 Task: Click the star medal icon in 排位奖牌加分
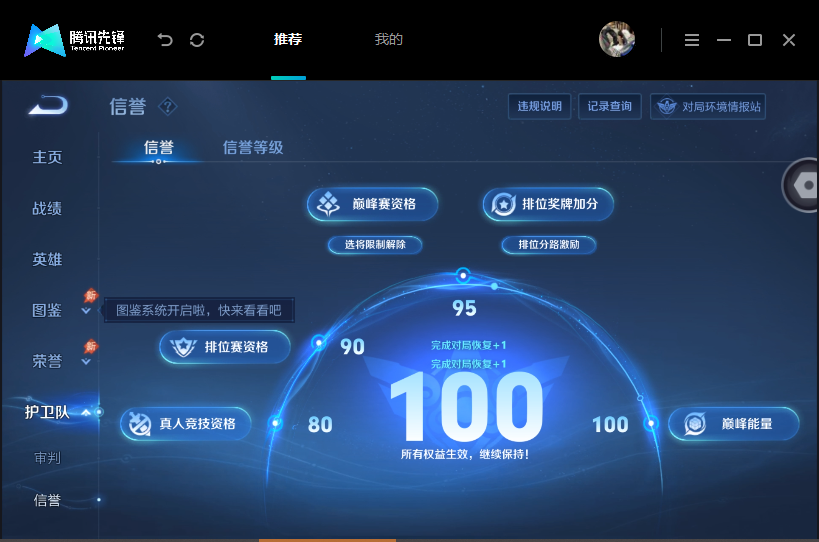[504, 204]
